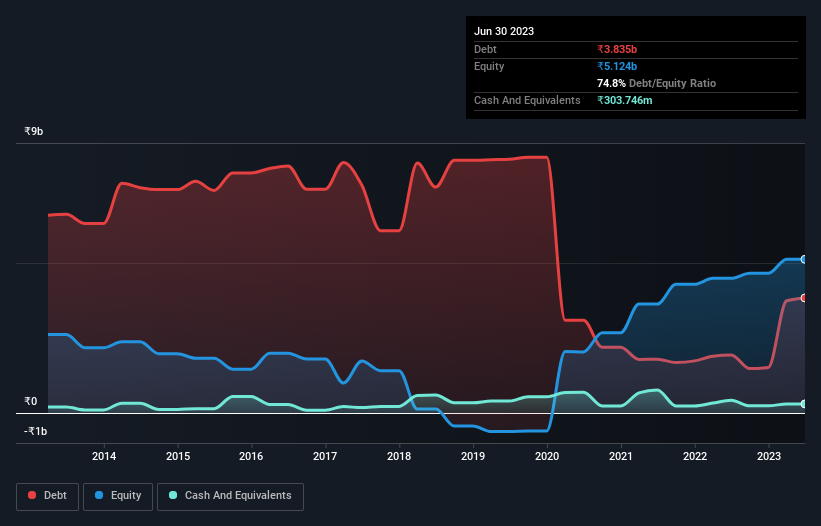Click the 2015 x-axis label
Screen dimensions: 821x526
pos(178,456)
